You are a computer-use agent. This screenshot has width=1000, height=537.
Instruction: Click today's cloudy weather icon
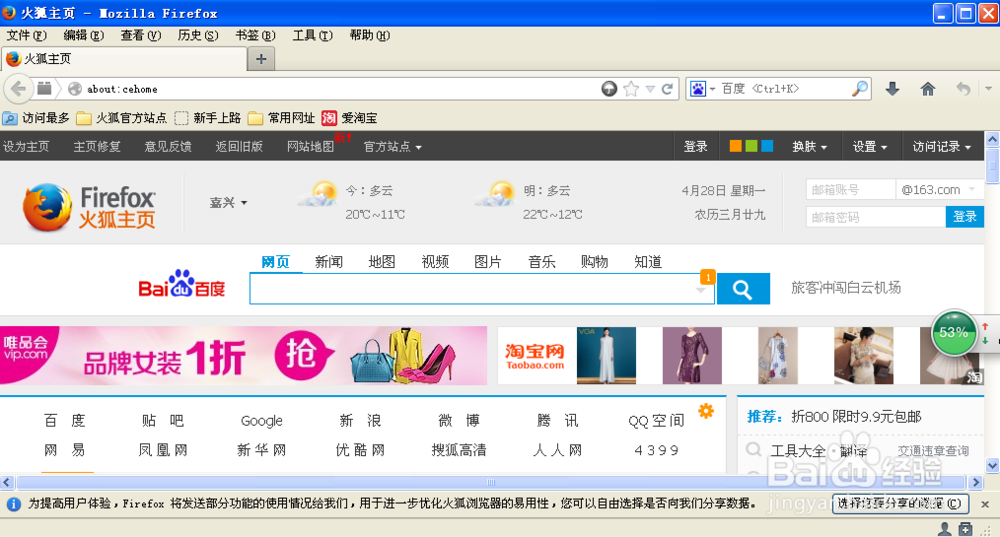pos(318,194)
